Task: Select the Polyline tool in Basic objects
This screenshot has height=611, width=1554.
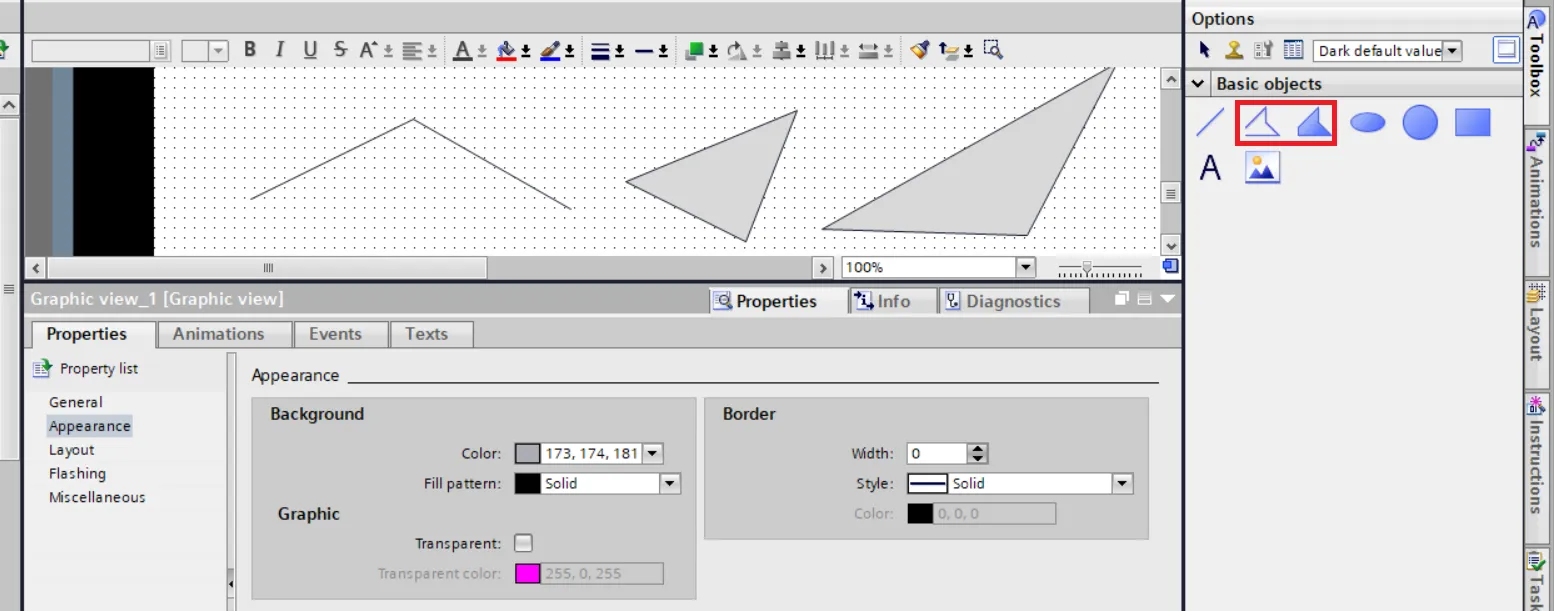Action: tap(1262, 123)
